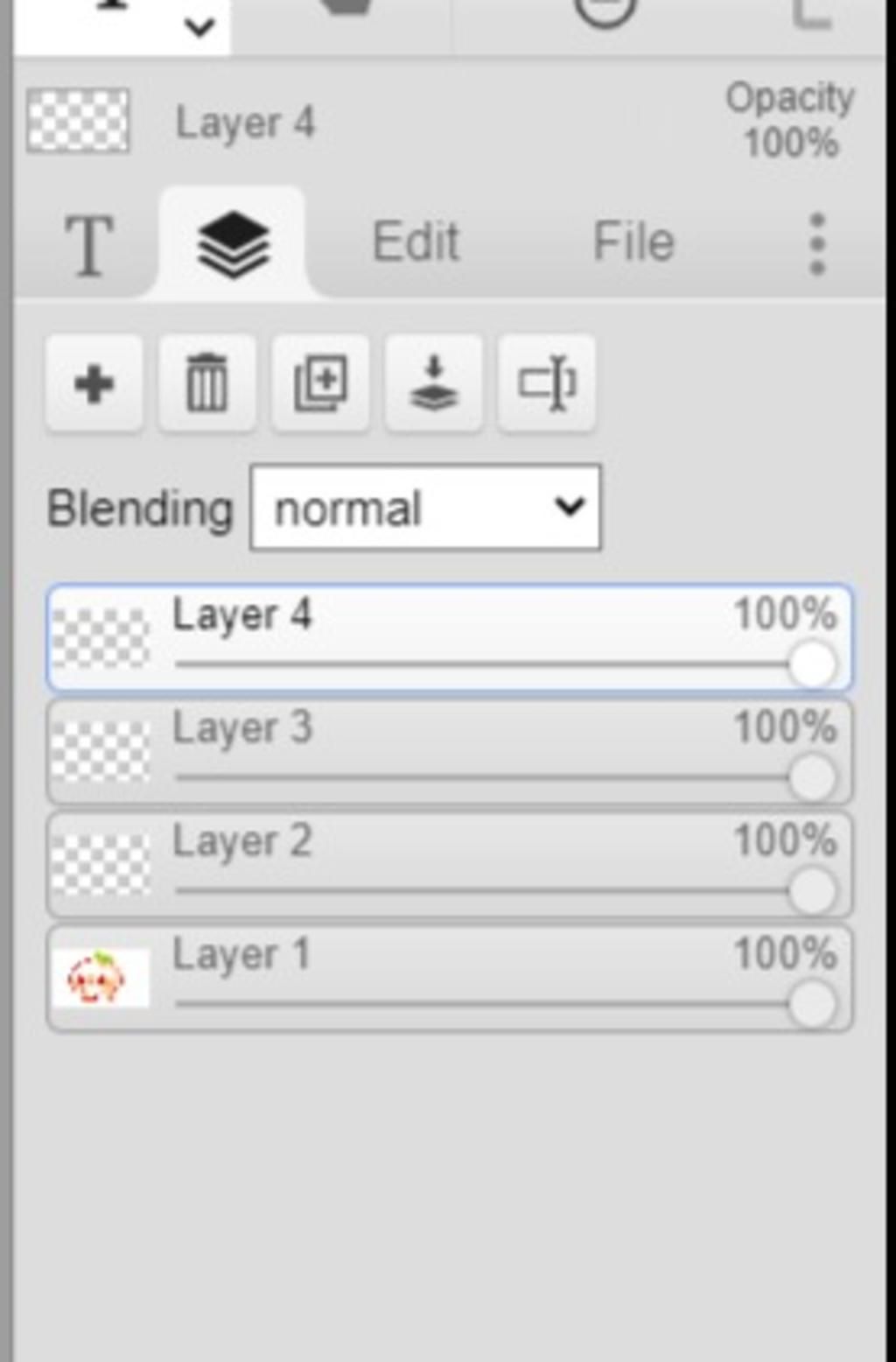The image size is (896, 1362).
Task: Click the Layer 4 thumbnail in row
Action: [101, 638]
